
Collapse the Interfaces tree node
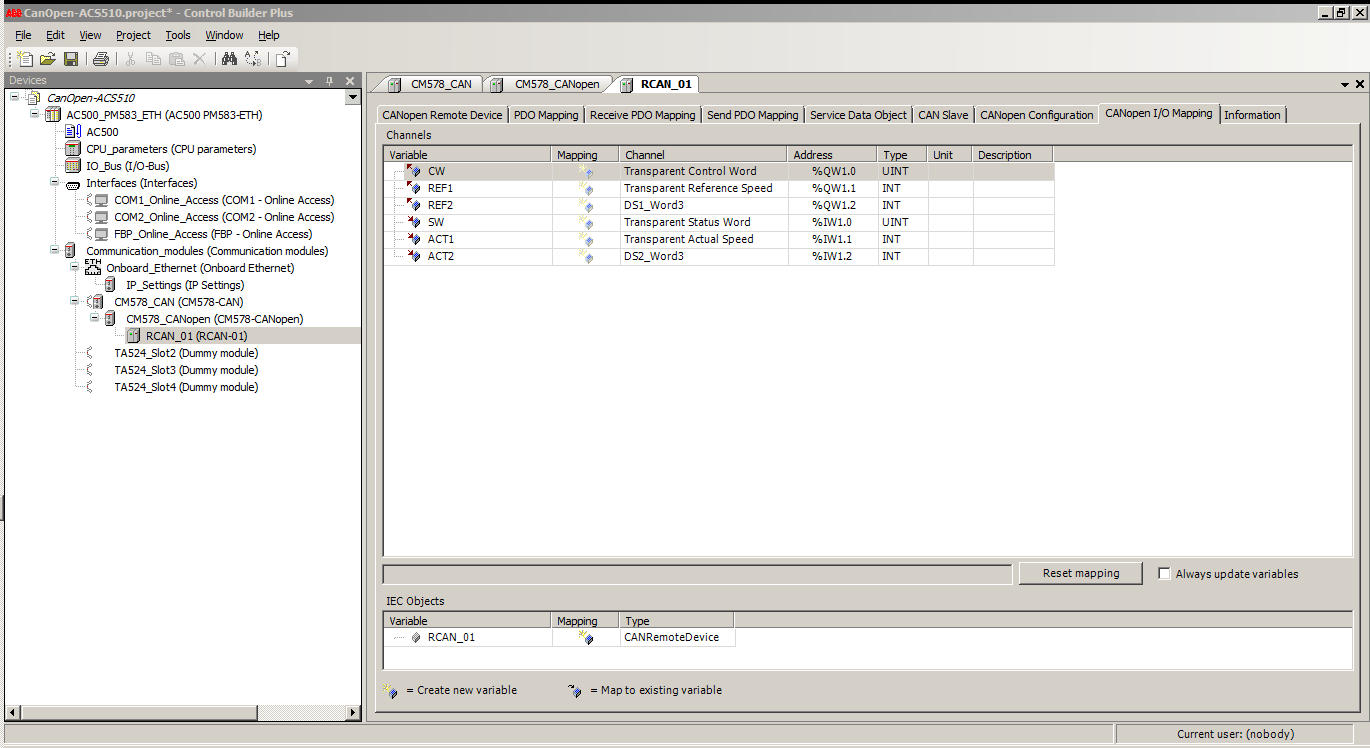(54, 183)
